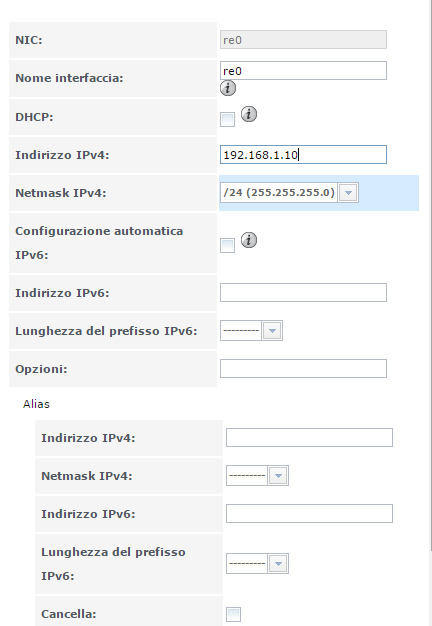Open the Alias Netmask IPv4 dropdown
Screen dimensions: 432x626
257,475
